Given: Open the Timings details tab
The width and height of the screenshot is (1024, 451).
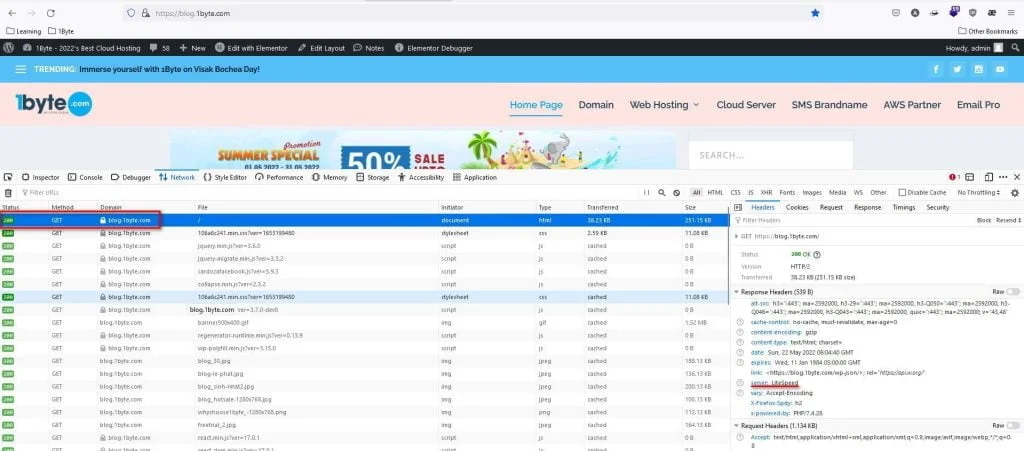Looking at the screenshot, I should point(904,208).
